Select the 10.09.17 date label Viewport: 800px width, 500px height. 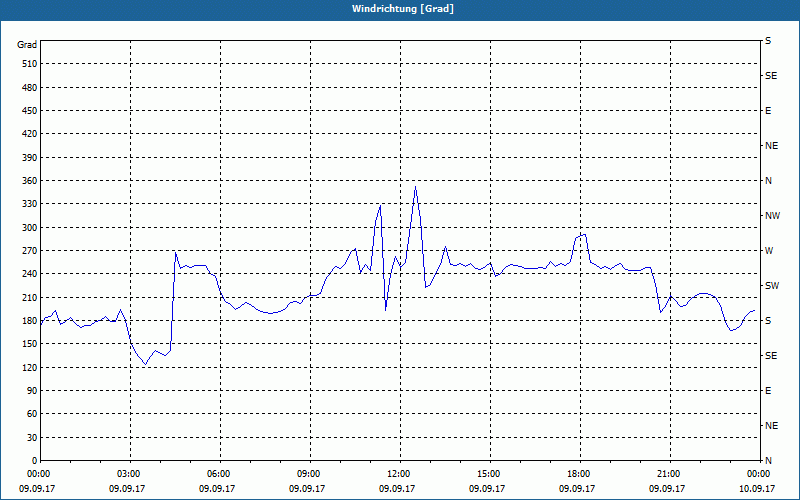coord(757,489)
